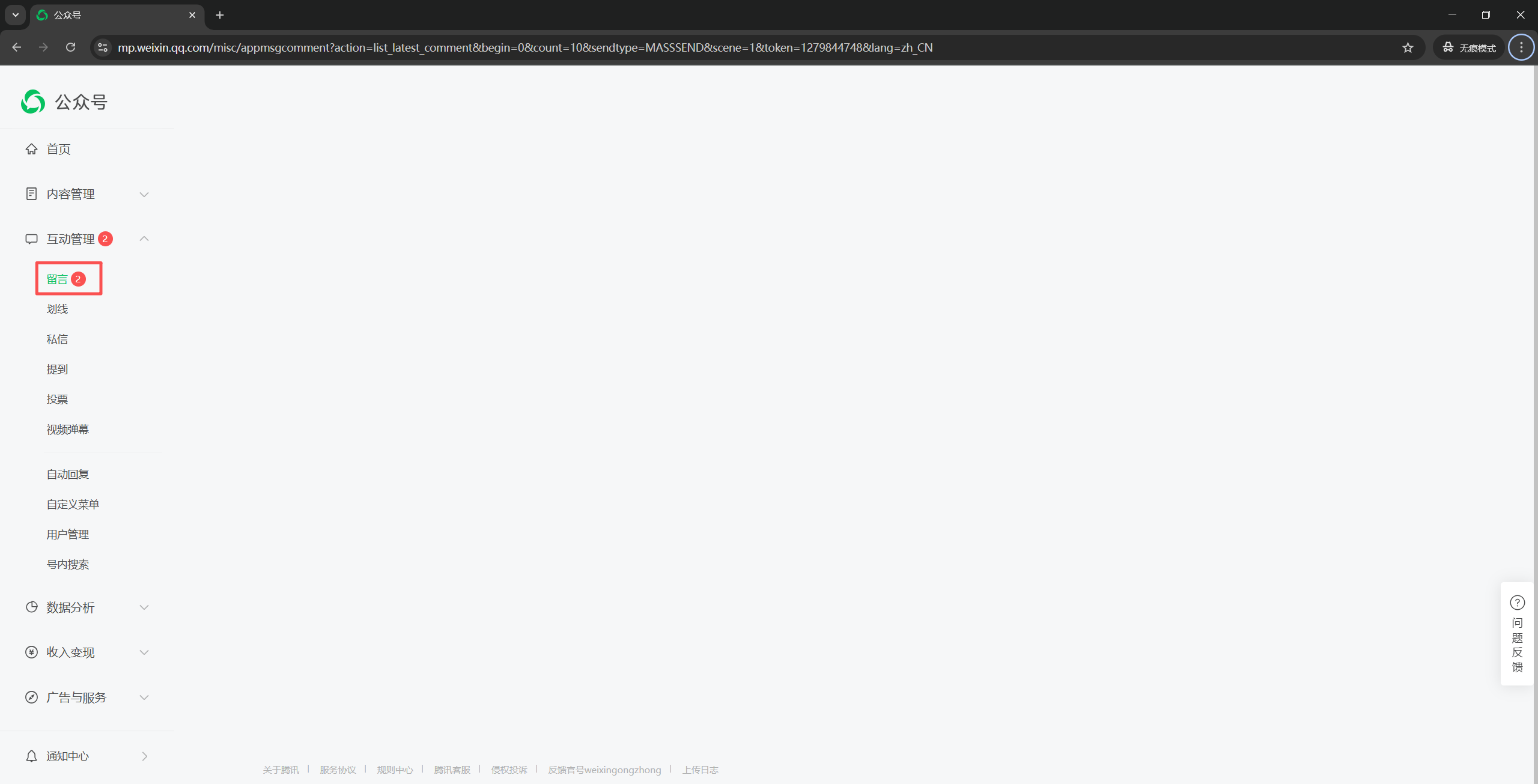
Task: Open 腾讯客服 footer link
Action: [452, 770]
